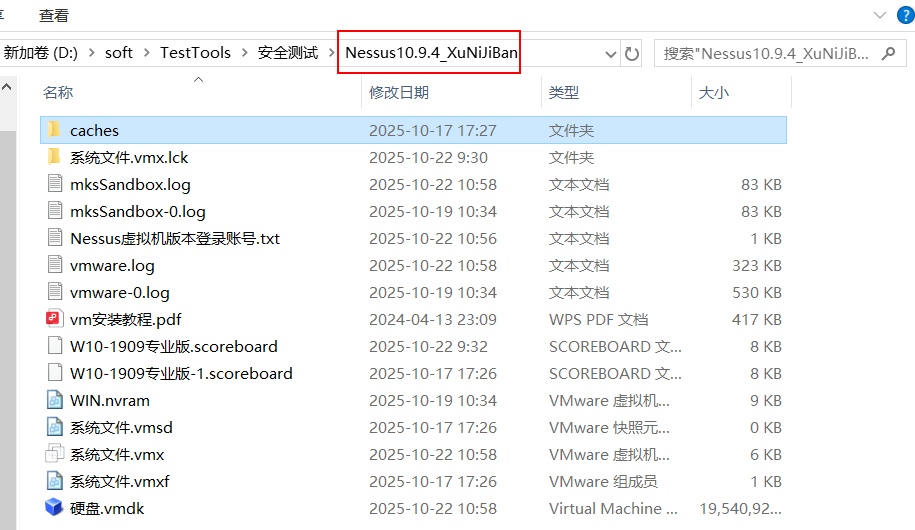Select the WIN.nvram file name

(110, 400)
